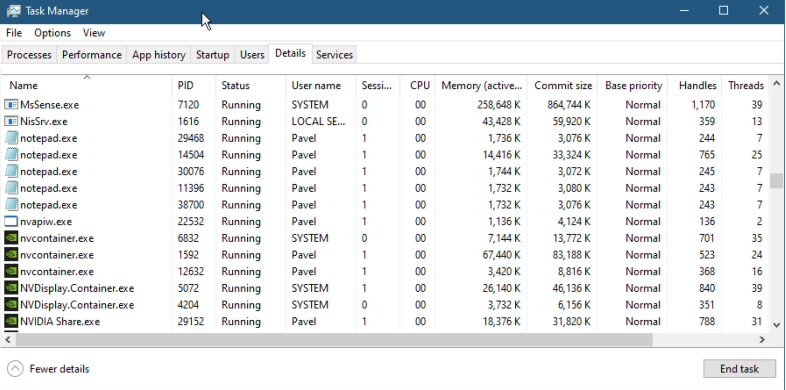Collapse view with Fewer details arrow
Screen dimensions: 786x390
pyautogui.click(x=16, y=369)
